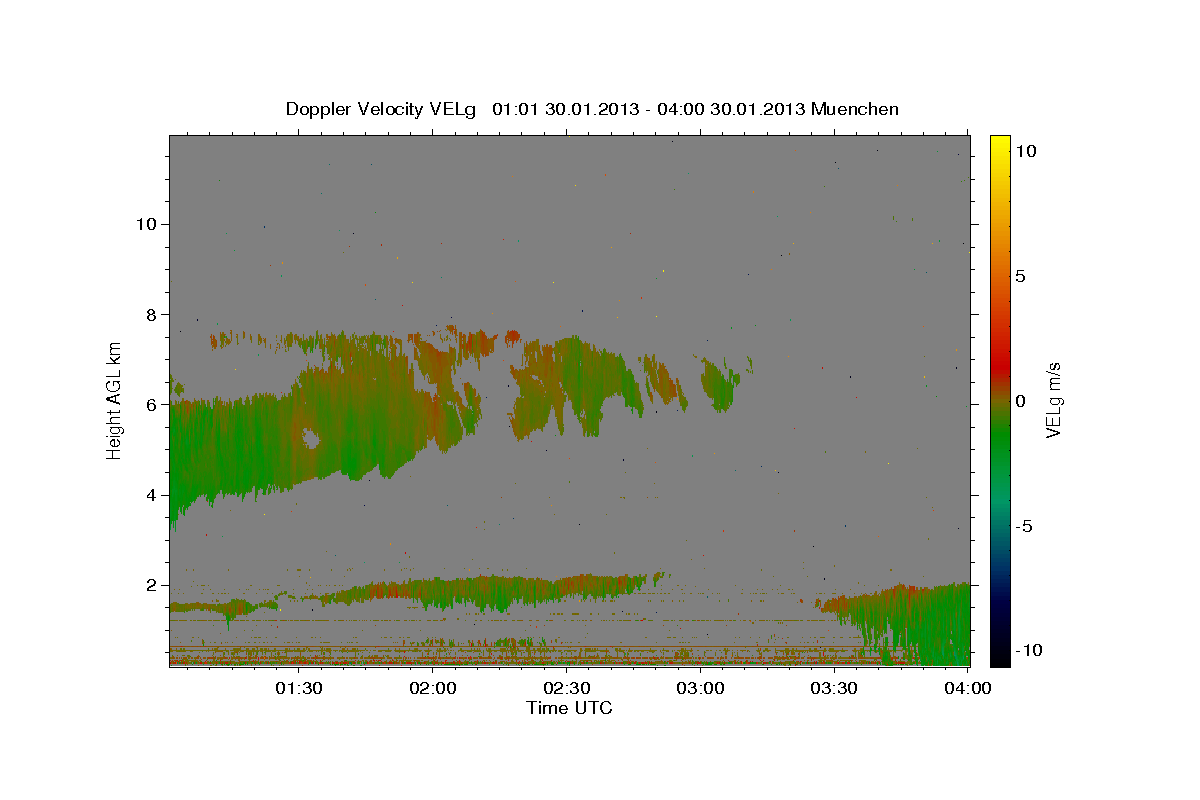The height and width of the screenshot is (800, 1200).
Task: Click the 03:30 time tick label
Action: pyautogui.click(x=834, y=688)
